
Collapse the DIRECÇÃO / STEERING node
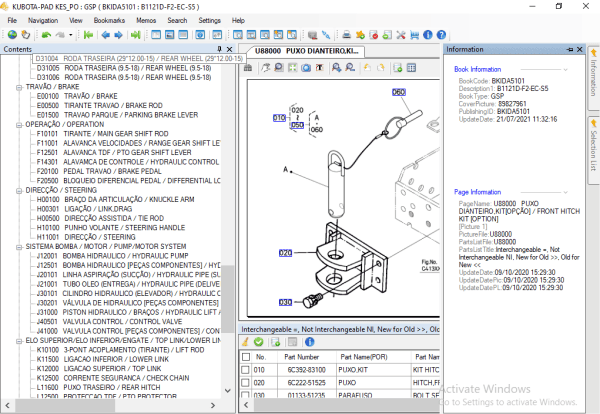pos(19,191)
